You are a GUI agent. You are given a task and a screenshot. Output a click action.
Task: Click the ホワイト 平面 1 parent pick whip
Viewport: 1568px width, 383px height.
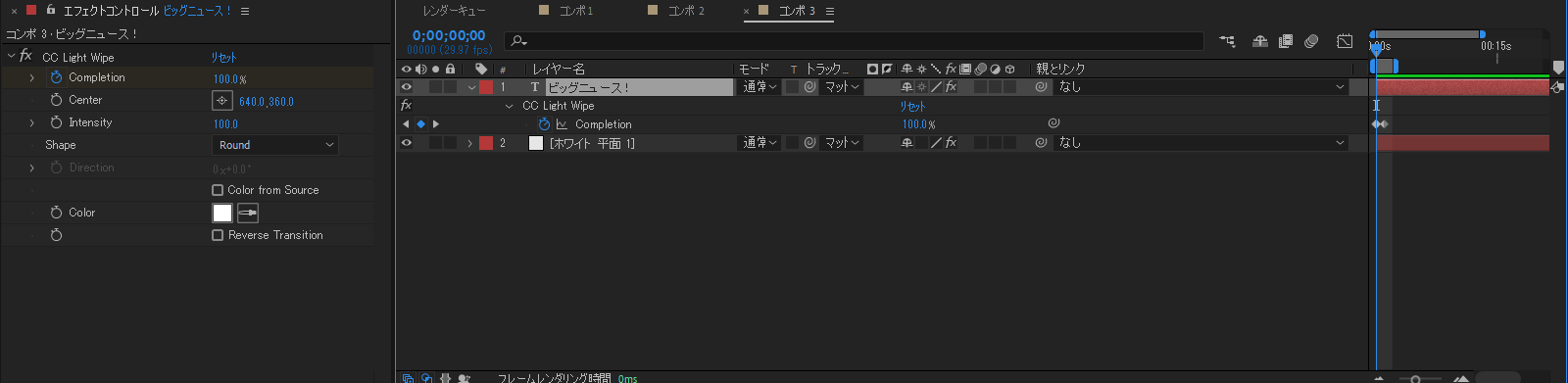point(1041,143)
